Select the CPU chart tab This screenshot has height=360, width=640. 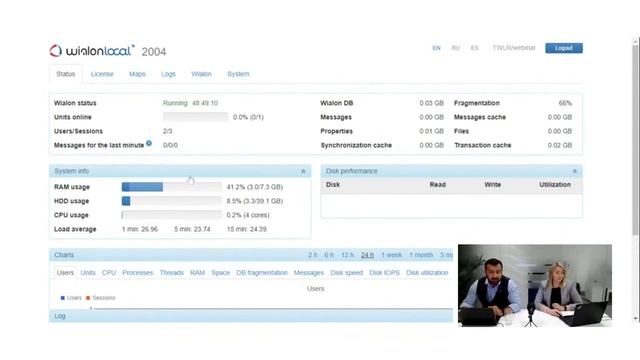[109, 273]
